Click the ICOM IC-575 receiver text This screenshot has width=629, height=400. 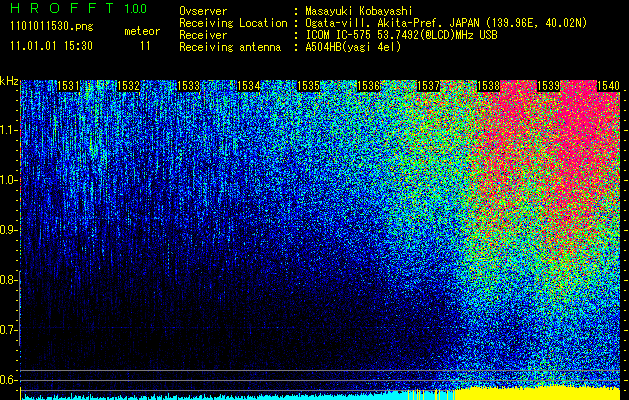pos(401,35)
